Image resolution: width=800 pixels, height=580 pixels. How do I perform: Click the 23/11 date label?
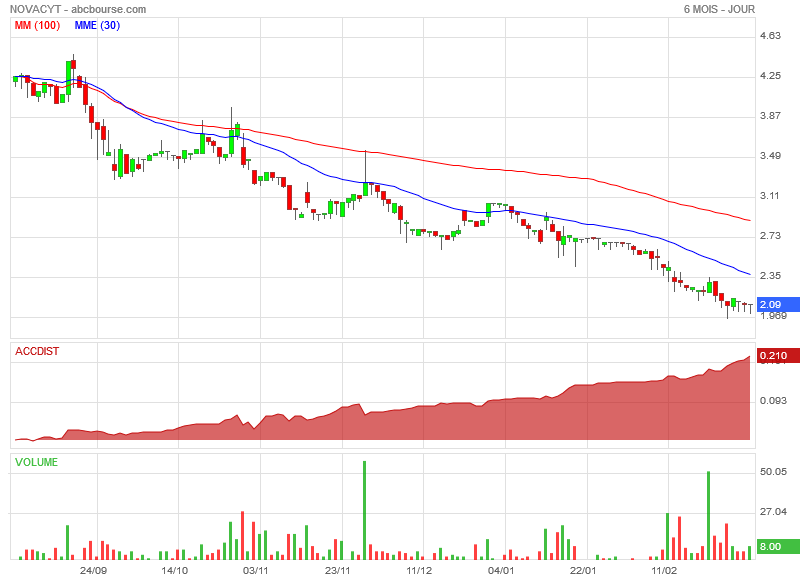(x=338, y=570)
